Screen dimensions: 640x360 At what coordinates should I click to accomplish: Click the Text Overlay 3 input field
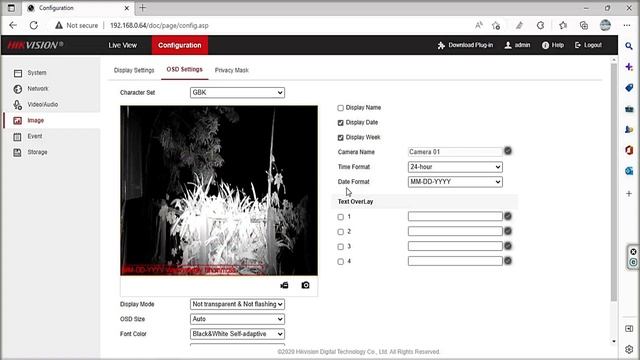(455, 246)
